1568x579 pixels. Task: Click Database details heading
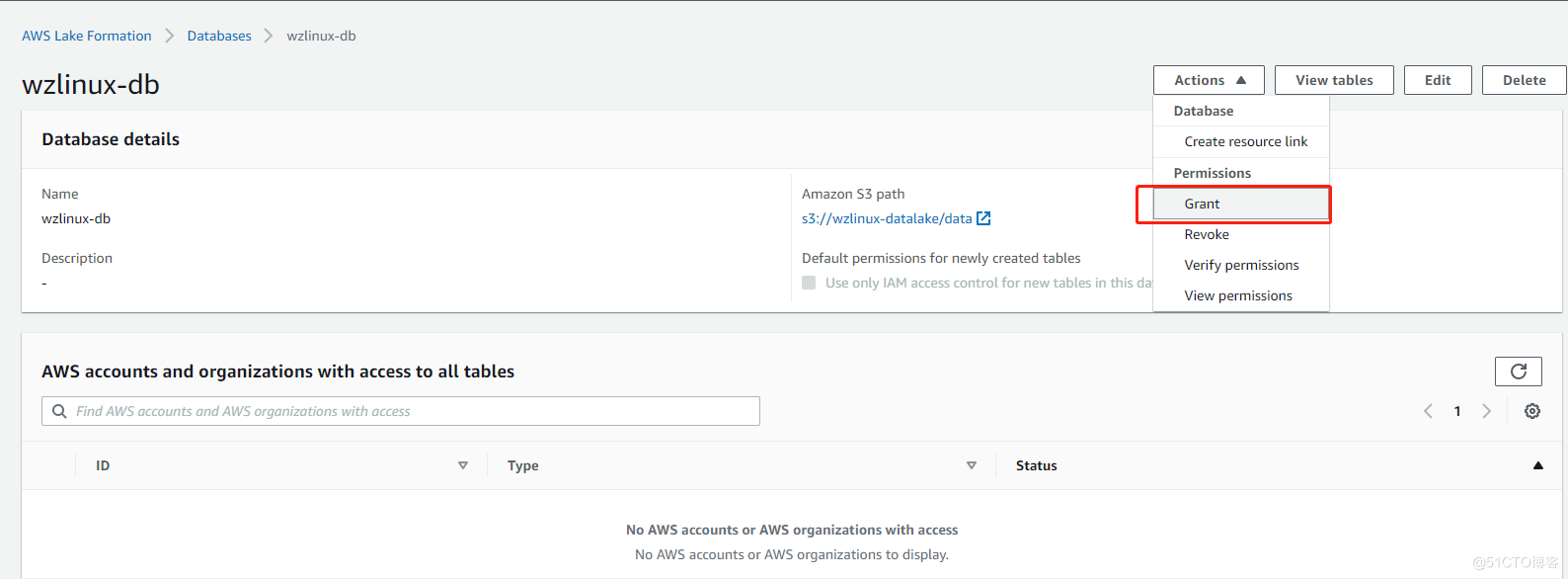[x=111, y=139]
